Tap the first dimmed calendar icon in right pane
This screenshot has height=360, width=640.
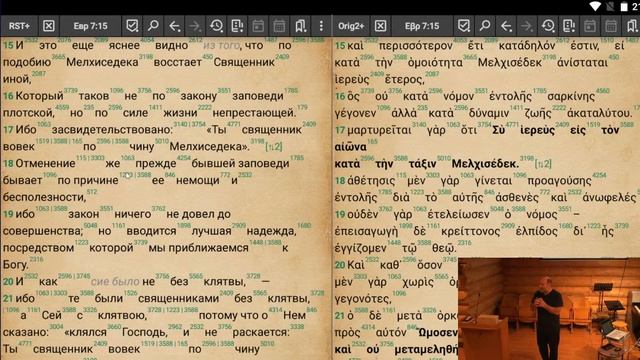[590, 26]
